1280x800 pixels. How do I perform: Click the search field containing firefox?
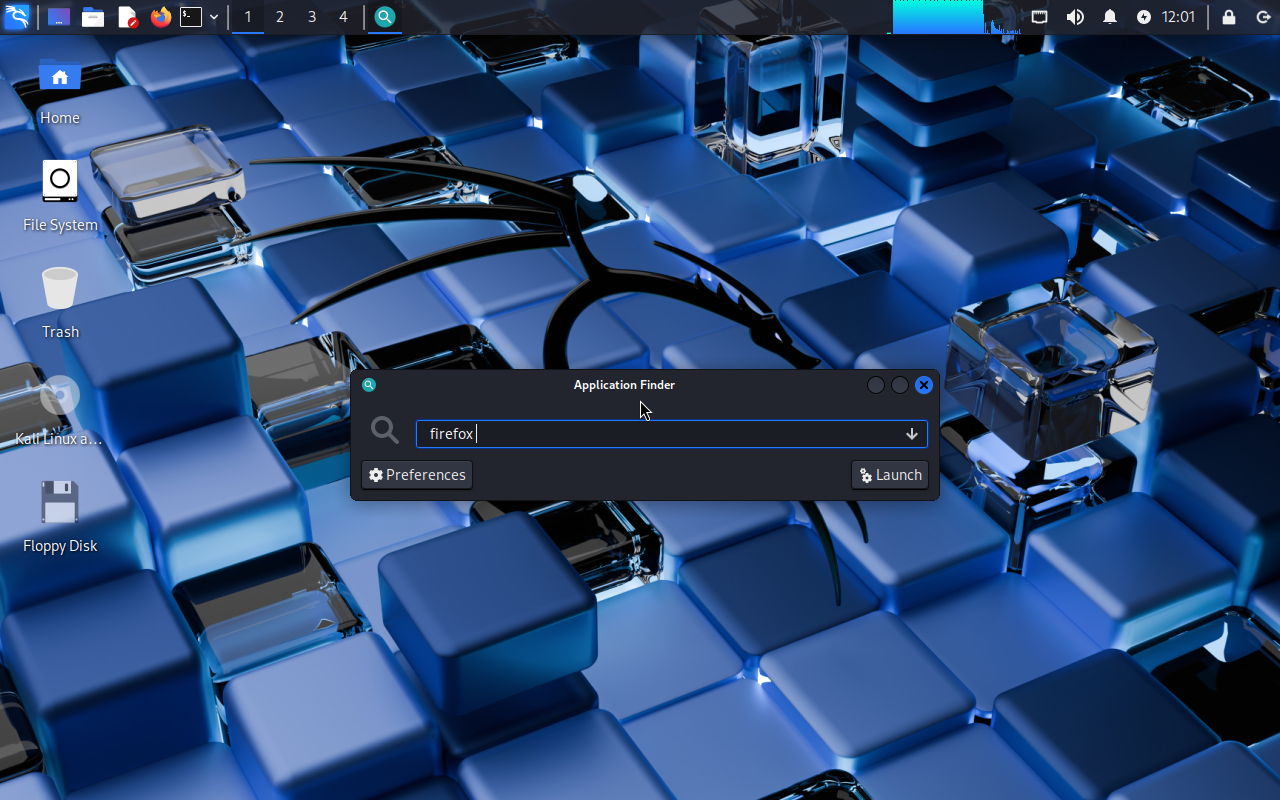660,434
